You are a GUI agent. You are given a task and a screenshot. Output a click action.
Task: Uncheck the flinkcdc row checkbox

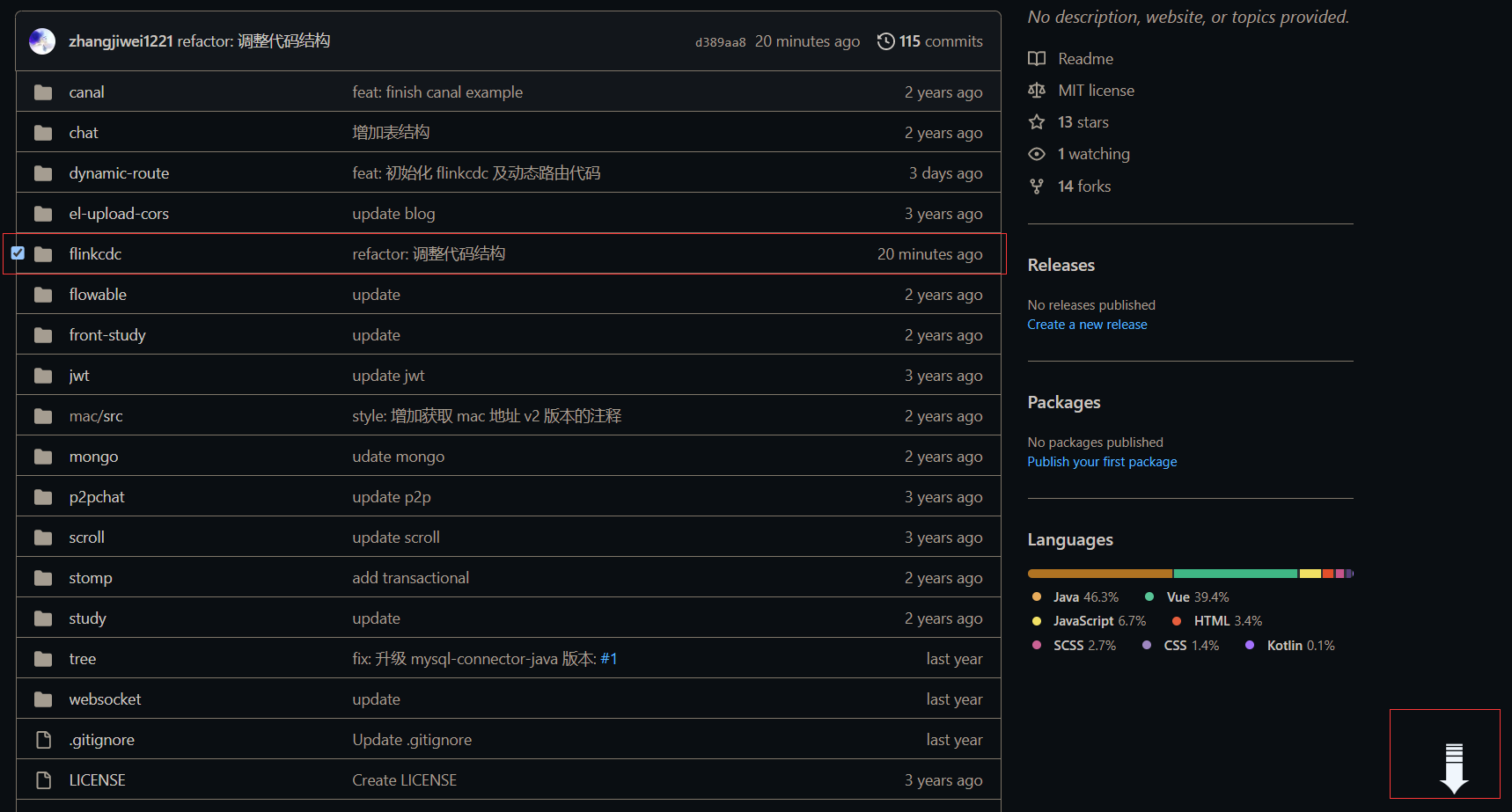point(18,252)
